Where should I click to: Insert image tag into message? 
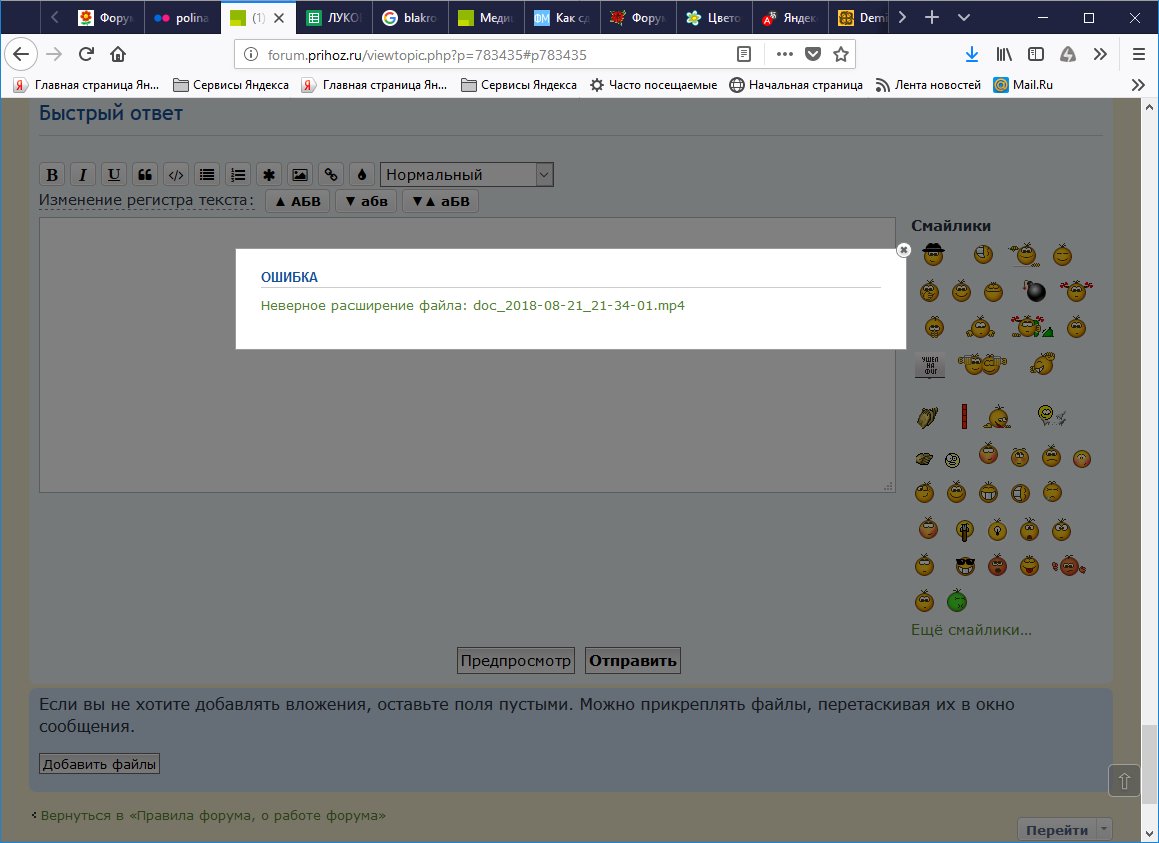point(299,175)
